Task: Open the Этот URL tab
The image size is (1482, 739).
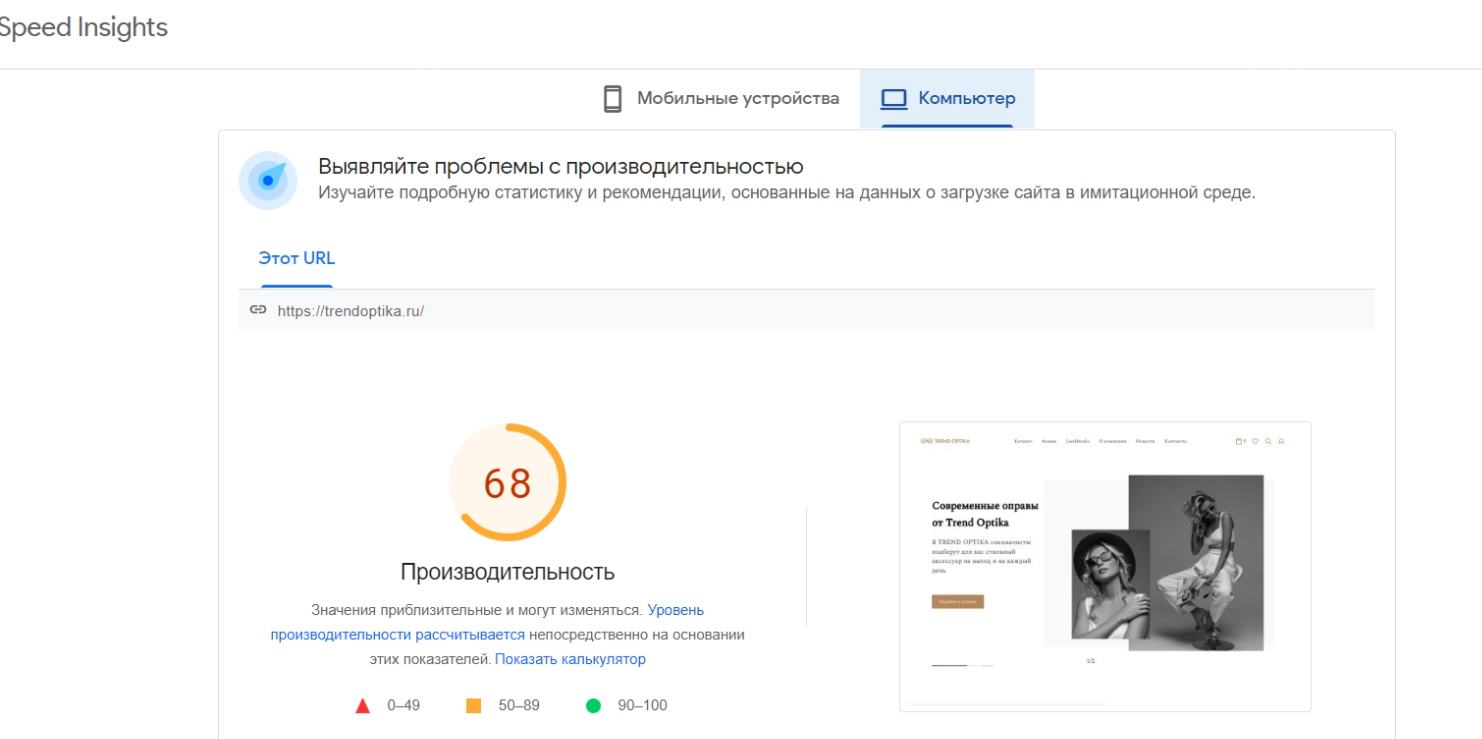Action: pyautogui.click(x=296, y=258)
